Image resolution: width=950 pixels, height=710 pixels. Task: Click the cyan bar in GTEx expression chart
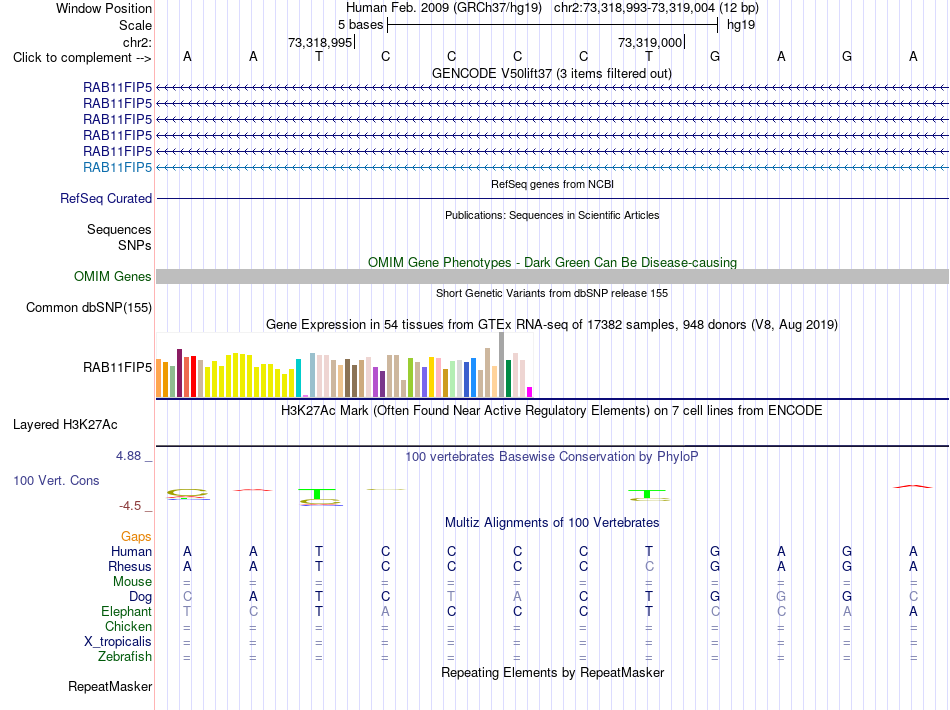coord(298,378)
